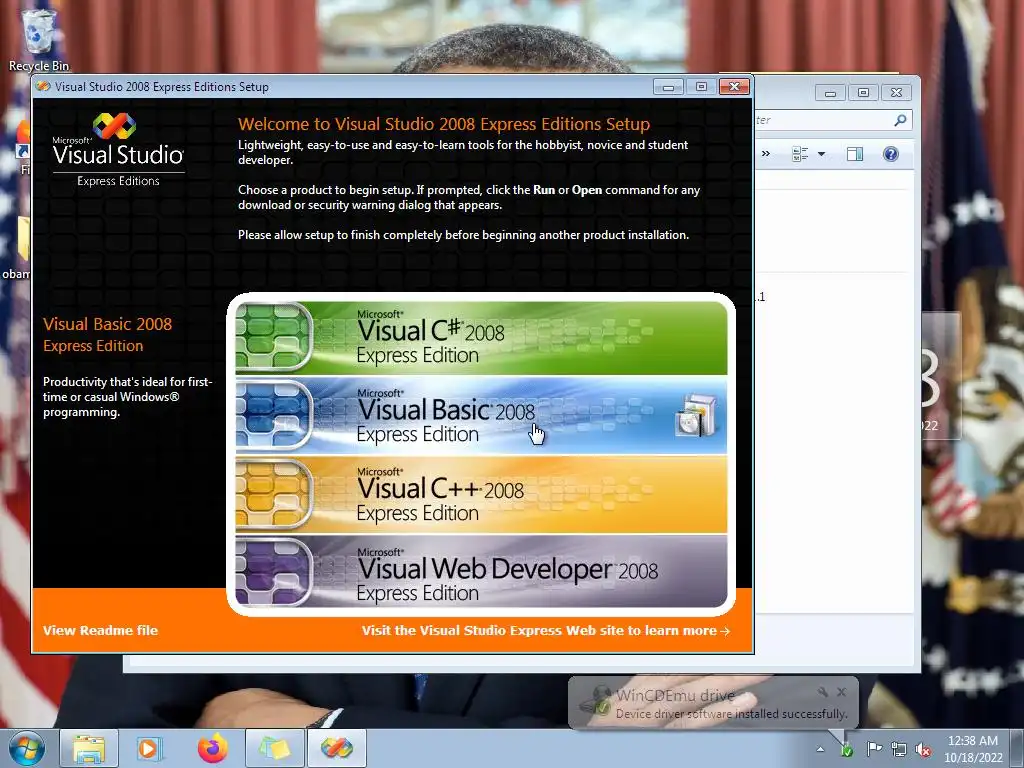The height and width of the screenshot is (768, 1024).
Task: Open the network tray icon
Action: 899,749
